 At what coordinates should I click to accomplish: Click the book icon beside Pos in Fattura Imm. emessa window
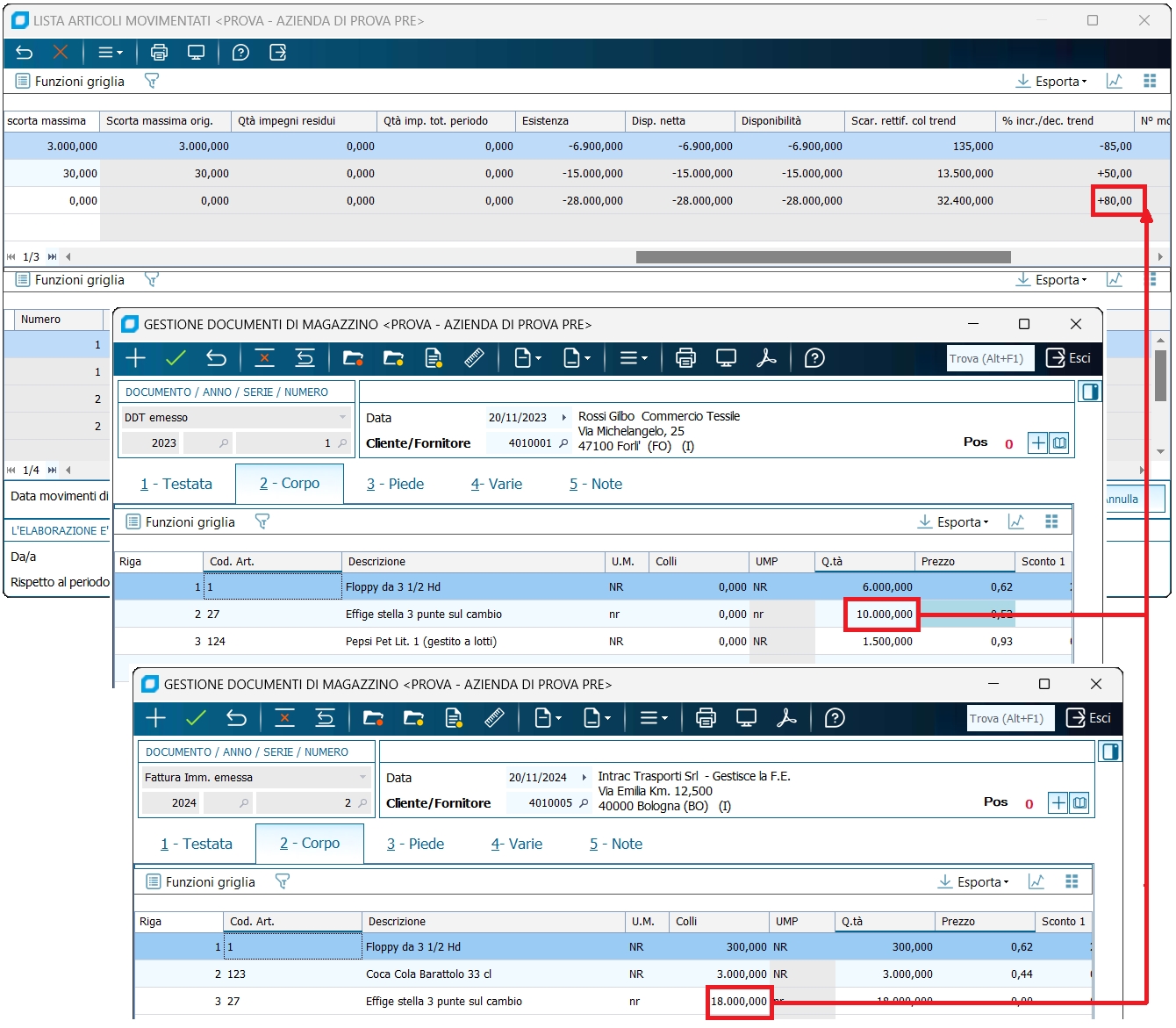tap(1079, 802)
